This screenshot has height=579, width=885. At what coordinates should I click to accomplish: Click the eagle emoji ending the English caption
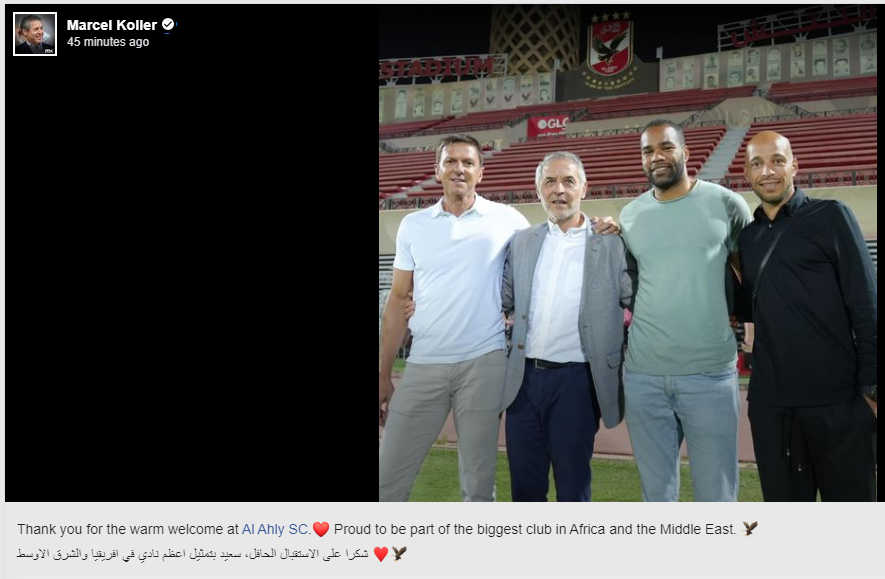(750, 529)
